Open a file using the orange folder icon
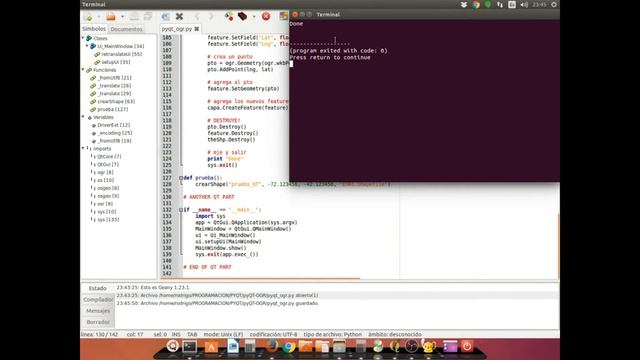Image resolution: width=640 pixels, height=360 pixels. [111, 17]
